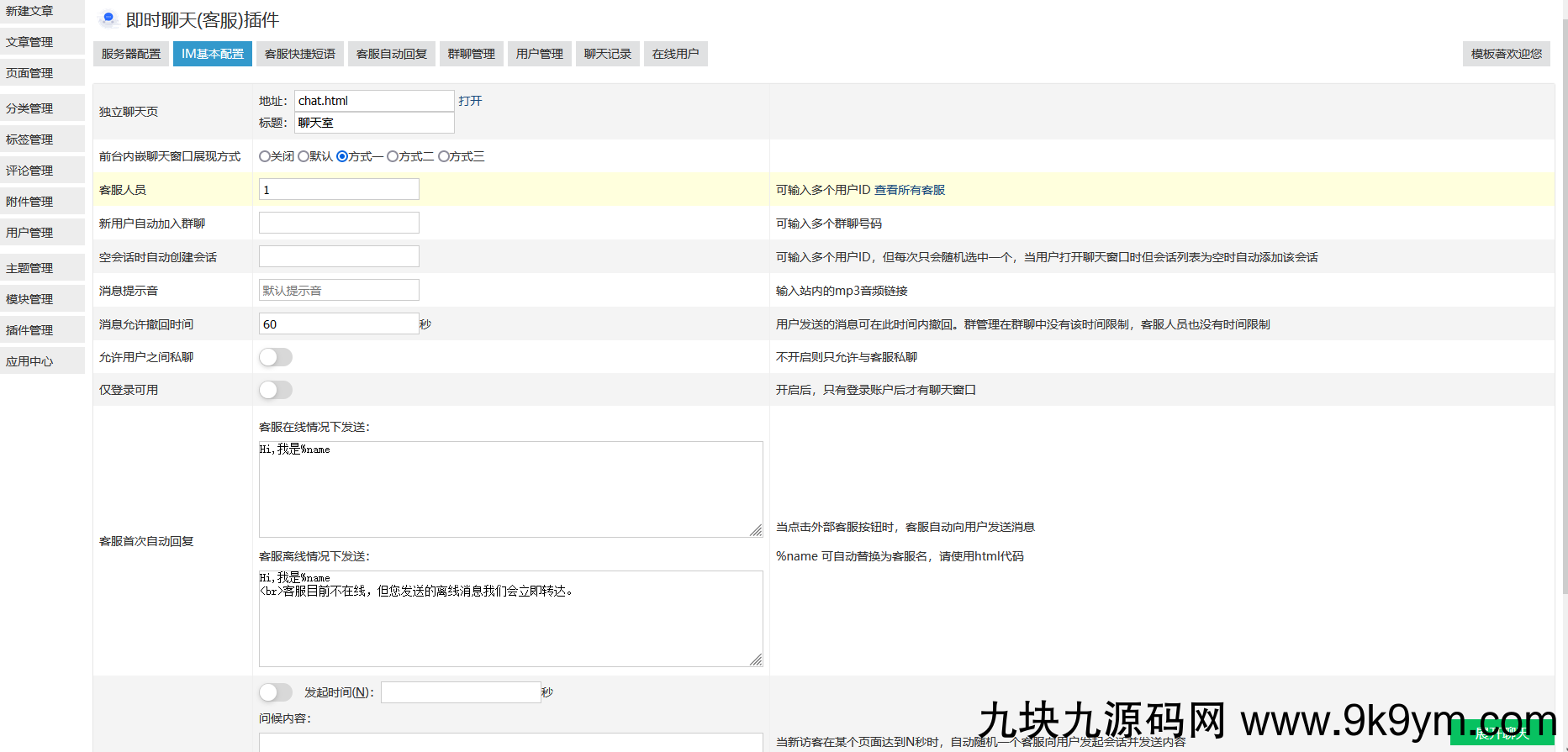
Task: Enable 允许用户之间私聊 toggle switch
Action: pos(276,357)
